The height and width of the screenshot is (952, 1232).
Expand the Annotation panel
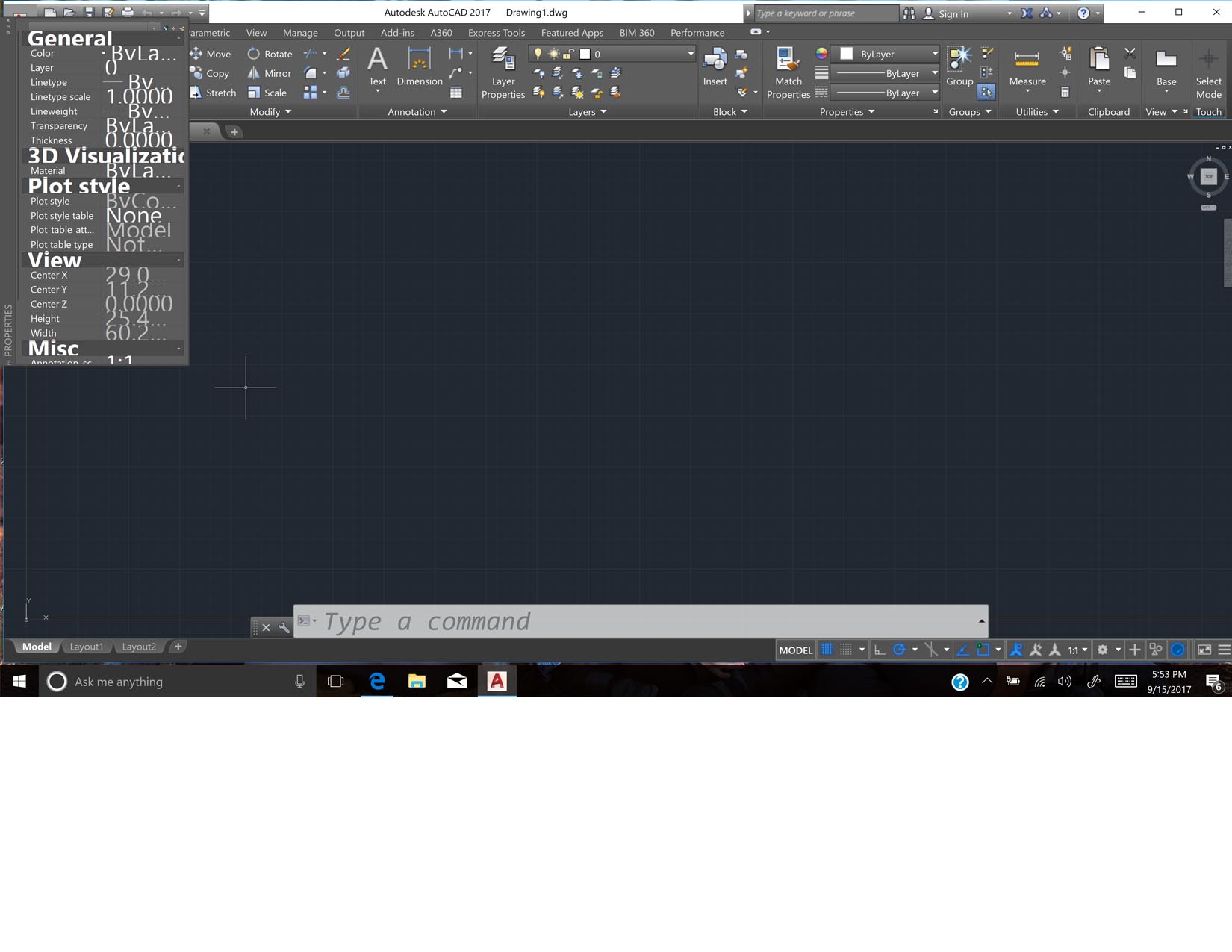pos(417,112)
